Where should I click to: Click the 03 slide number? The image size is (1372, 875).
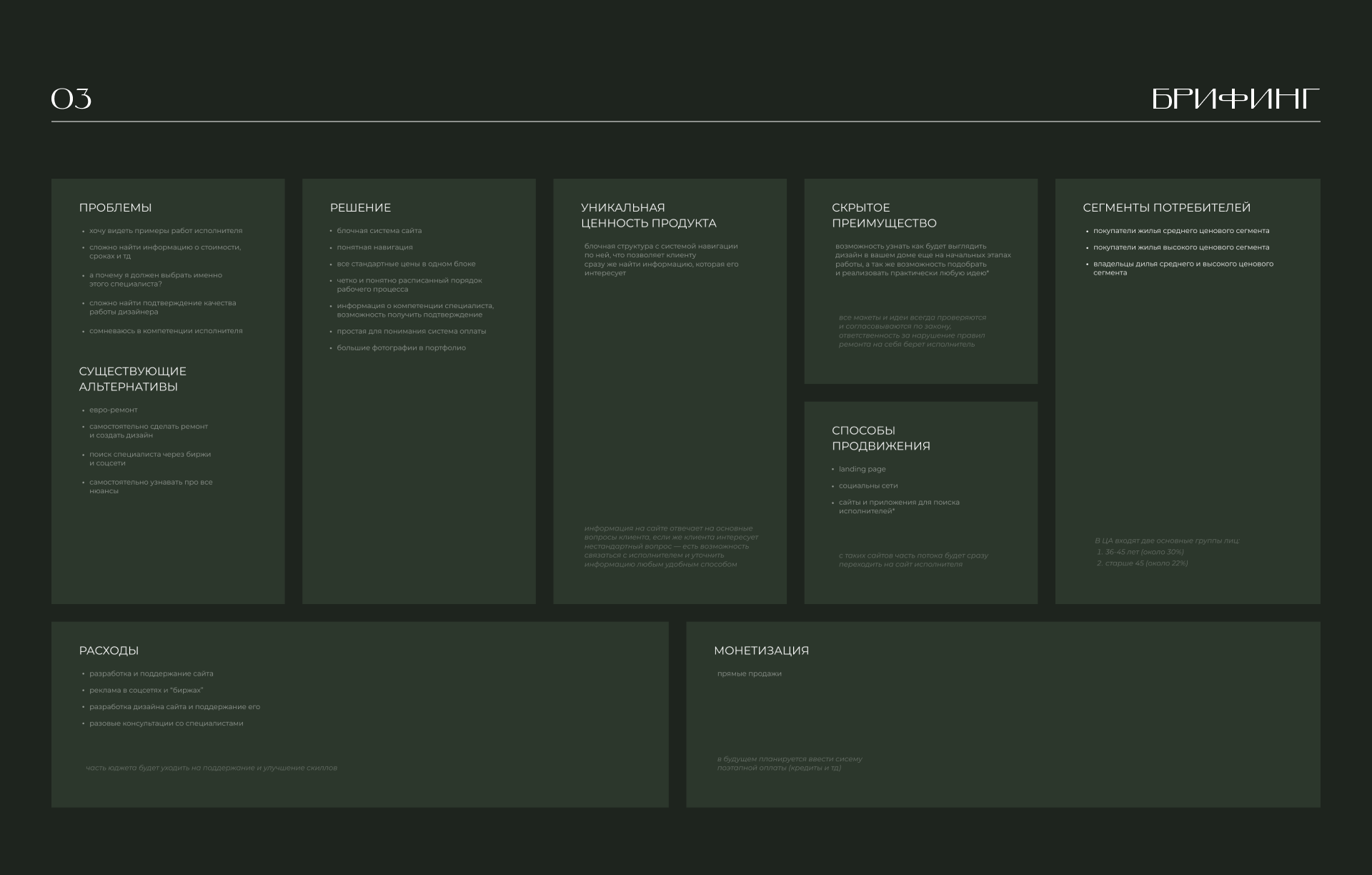pyautogui.click(x=71, y=99)
